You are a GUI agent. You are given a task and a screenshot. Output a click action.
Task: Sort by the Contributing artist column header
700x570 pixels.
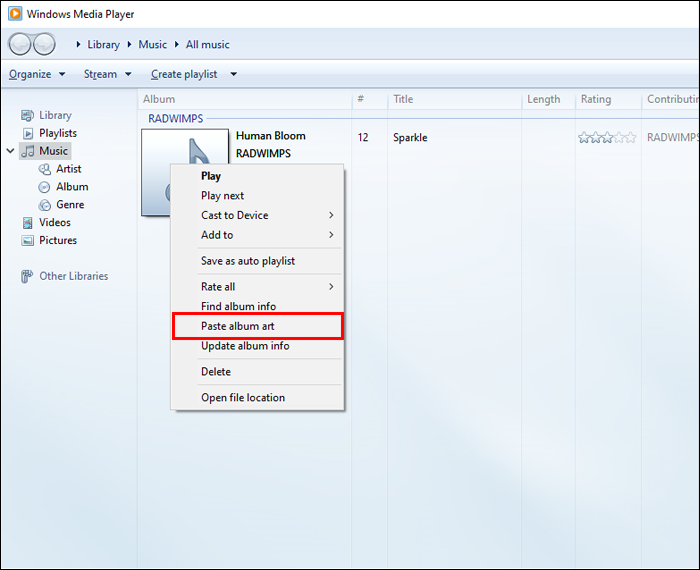click(x=671, y=99)
